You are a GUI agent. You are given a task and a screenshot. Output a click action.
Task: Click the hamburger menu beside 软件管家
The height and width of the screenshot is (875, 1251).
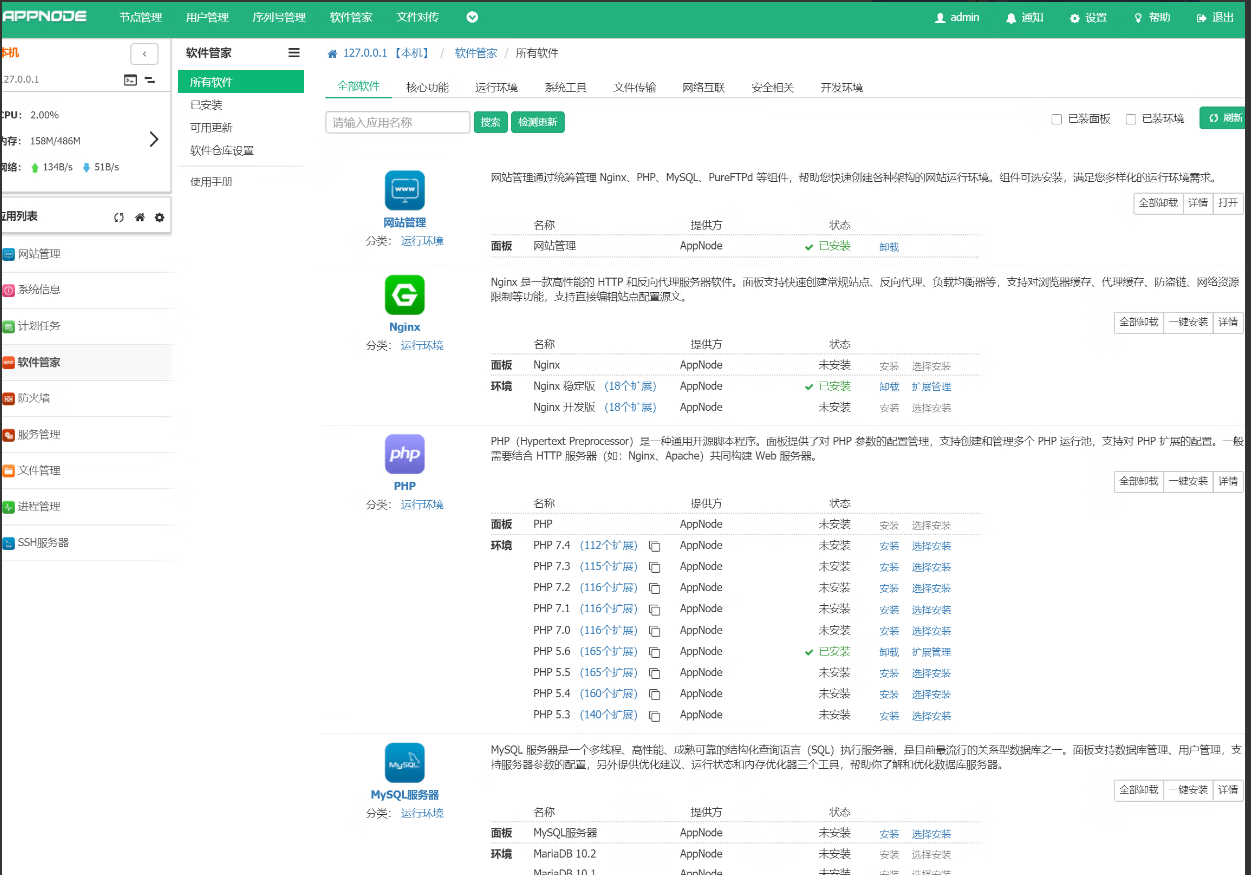(x=294, y=53)
